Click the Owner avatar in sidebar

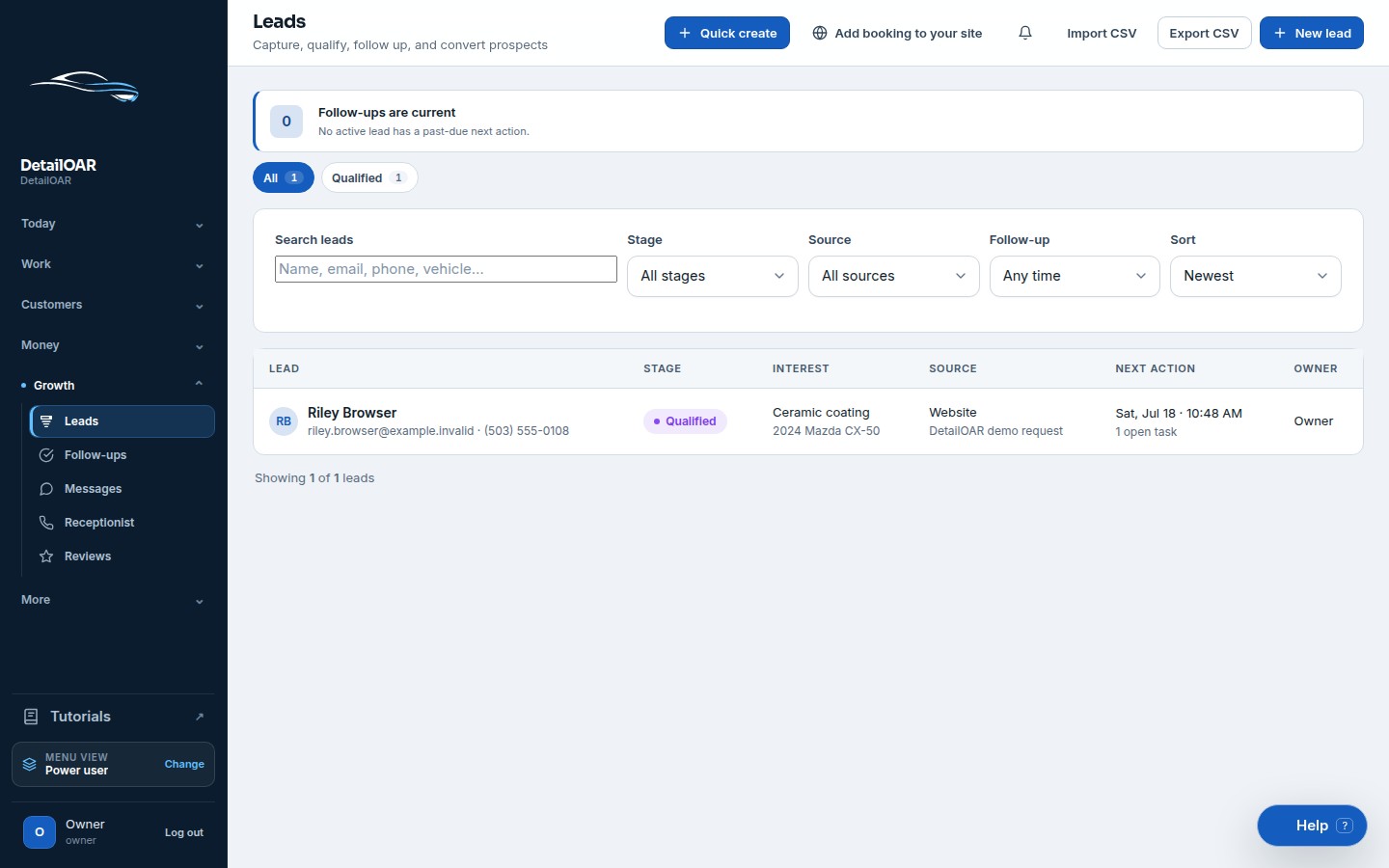click(x=40, y=831)
